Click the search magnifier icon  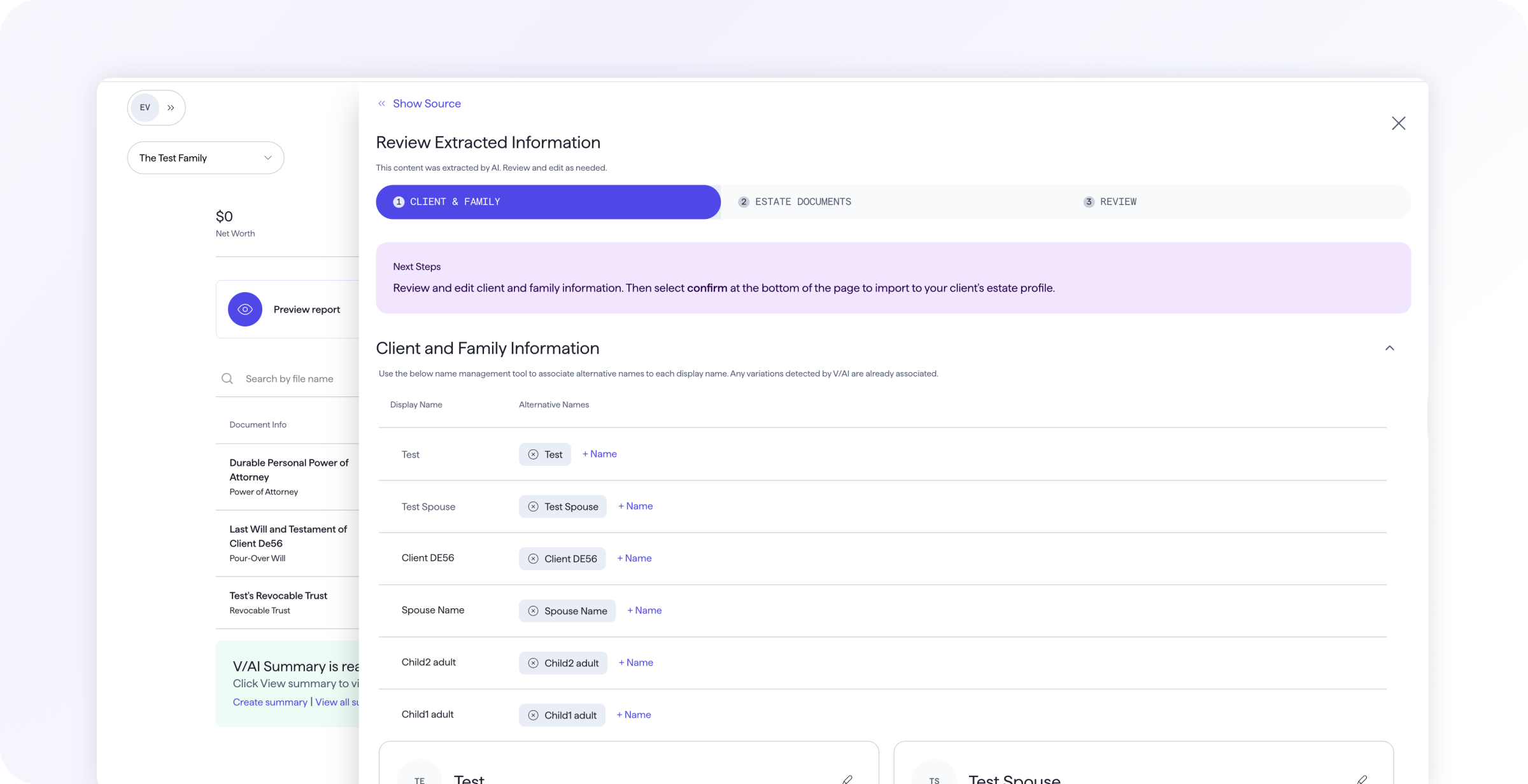[x=227, y=379]
